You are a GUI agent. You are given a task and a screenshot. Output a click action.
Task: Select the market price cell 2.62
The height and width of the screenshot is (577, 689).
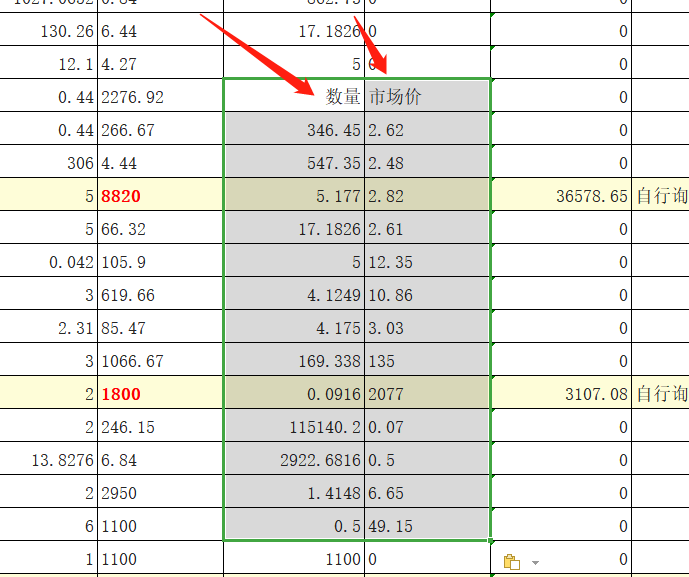click(427, 131)
